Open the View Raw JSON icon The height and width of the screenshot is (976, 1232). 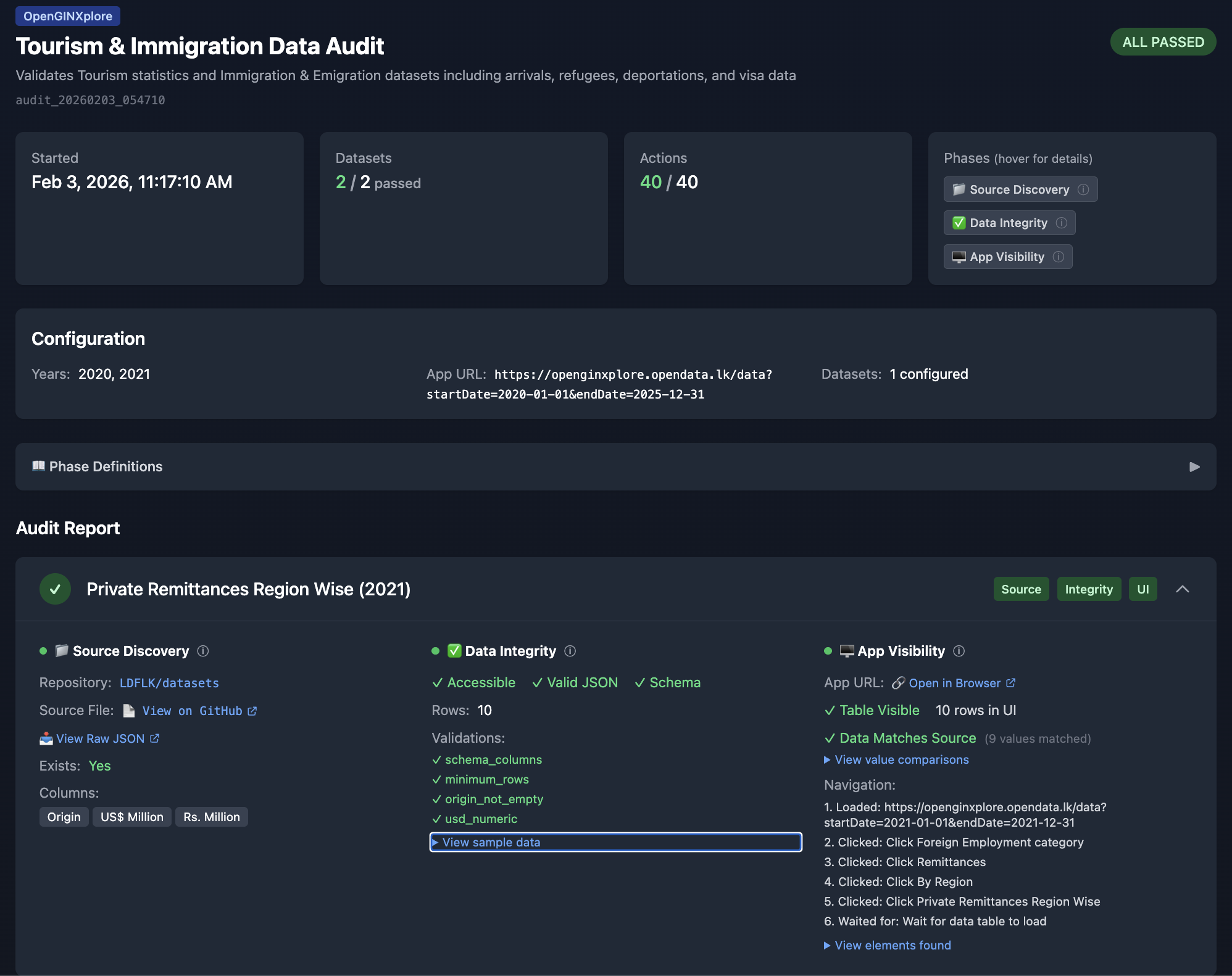coord(46,738)
